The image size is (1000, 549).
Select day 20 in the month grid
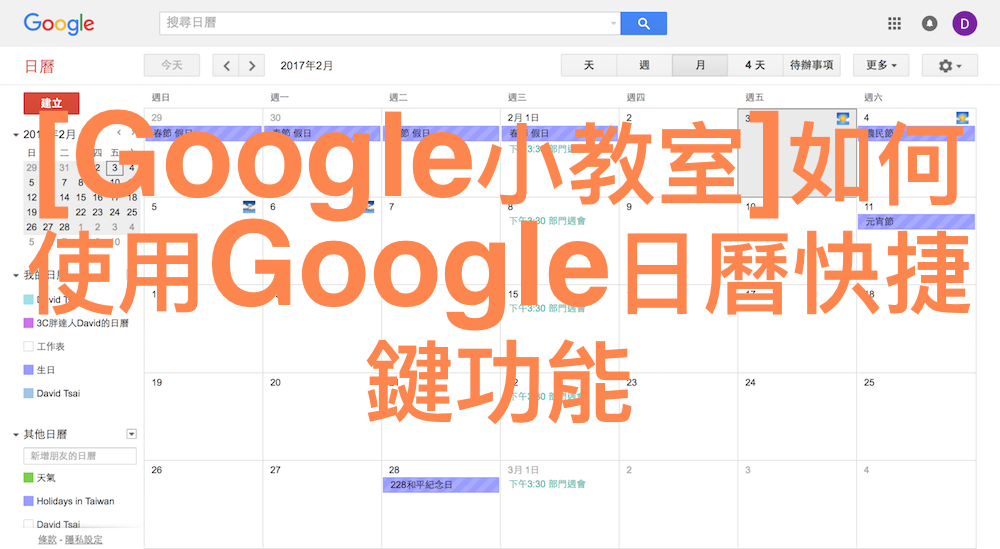(275, 383)
